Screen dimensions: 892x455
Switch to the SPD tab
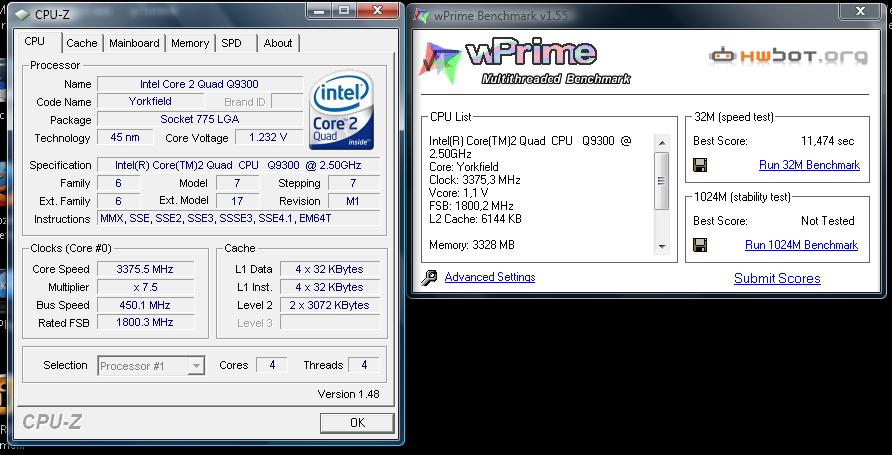pos(232,43)
